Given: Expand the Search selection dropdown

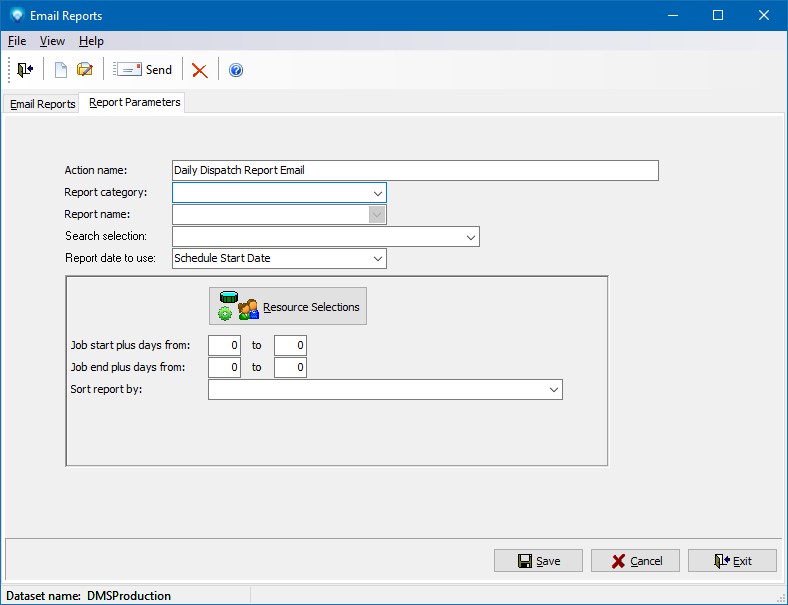Looking at the screenshot, I should 470,236.
